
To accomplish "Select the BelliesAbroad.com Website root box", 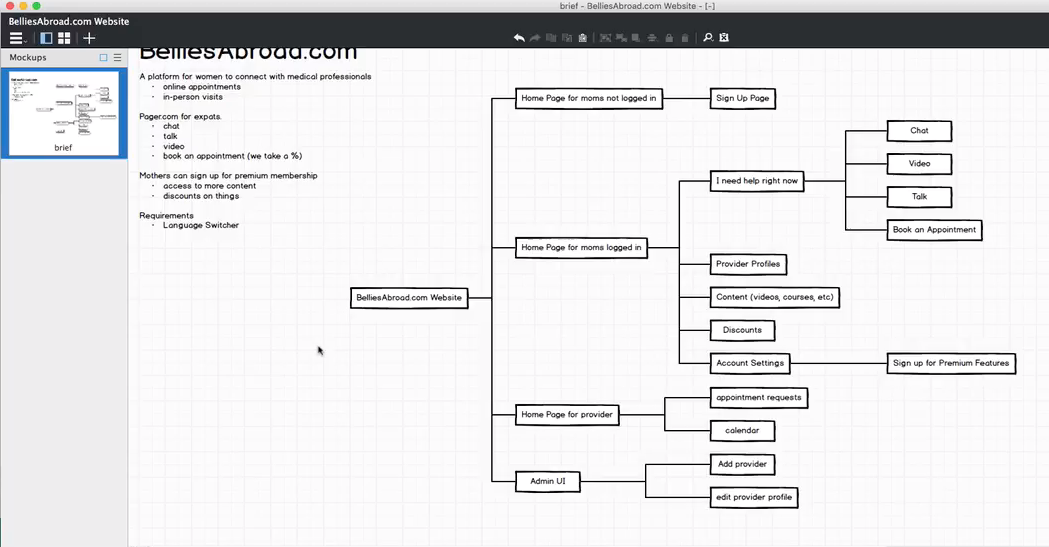I will (x=409, y=298).
